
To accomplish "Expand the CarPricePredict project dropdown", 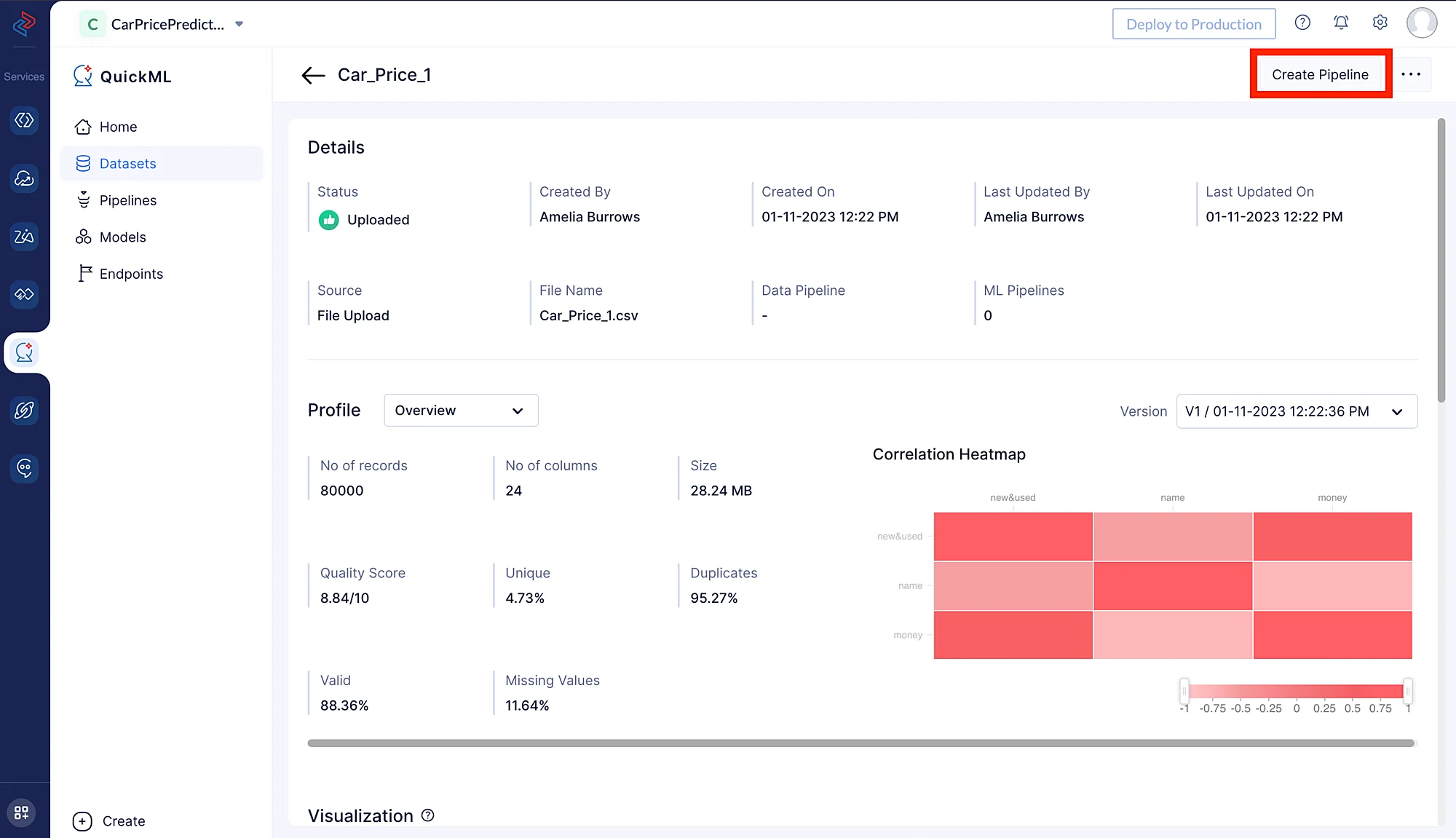I will tap(239, 24).
